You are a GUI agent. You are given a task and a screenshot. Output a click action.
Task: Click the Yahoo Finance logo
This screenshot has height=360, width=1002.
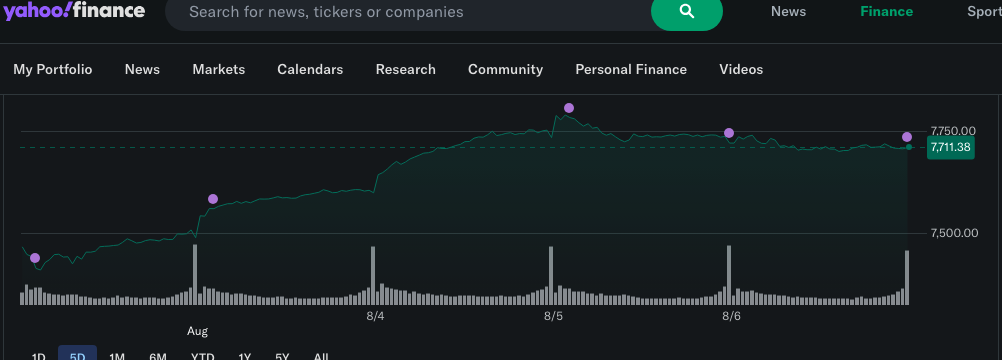(x=74, y=11)
